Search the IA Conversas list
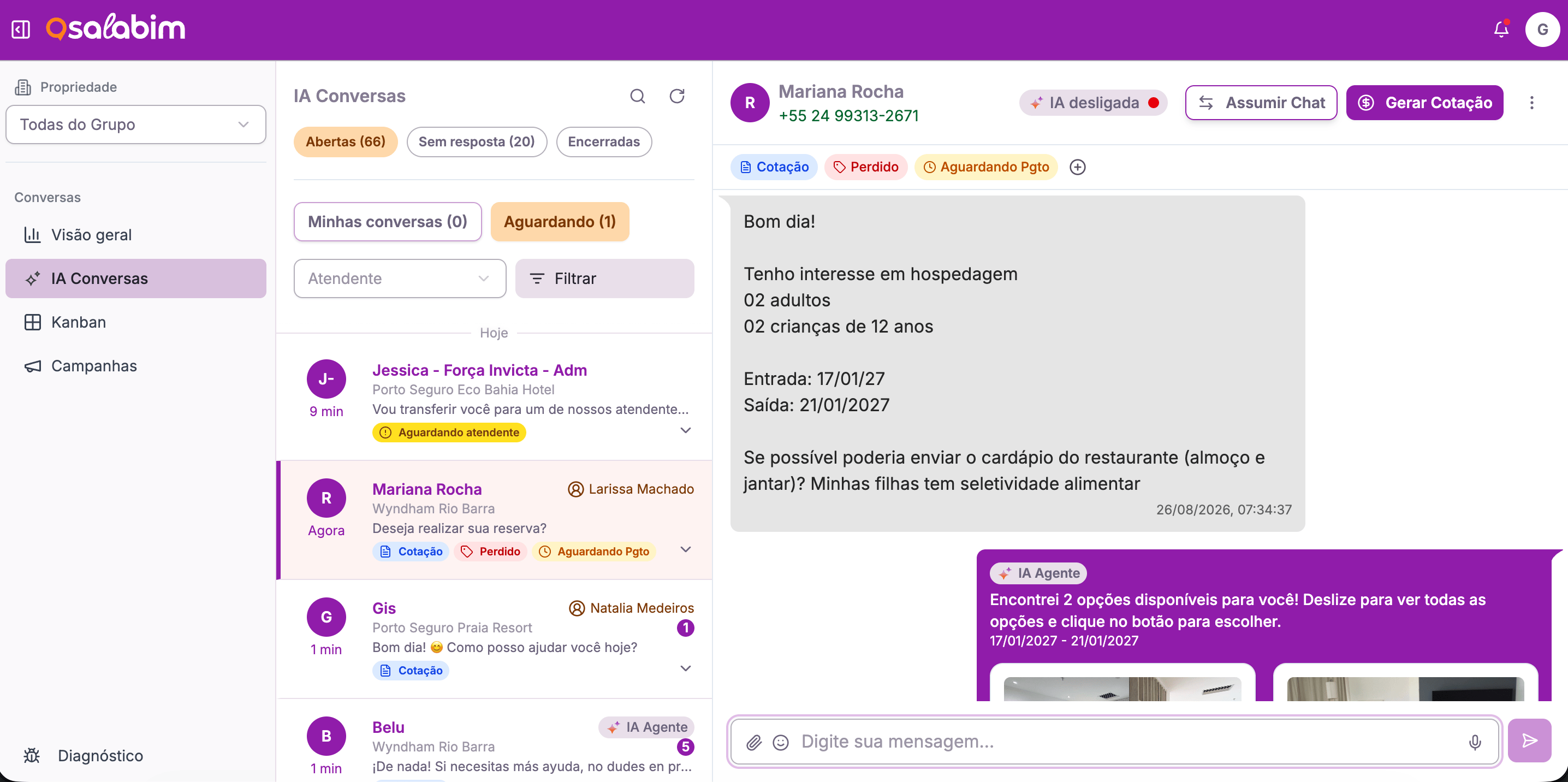 [x=637, y=96]
